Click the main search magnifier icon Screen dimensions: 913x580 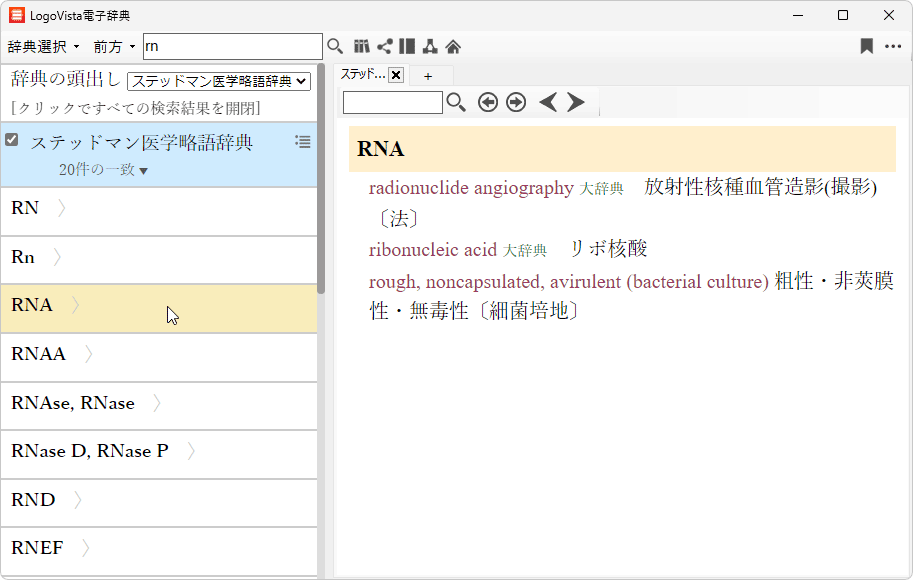[x=335, y=46]
